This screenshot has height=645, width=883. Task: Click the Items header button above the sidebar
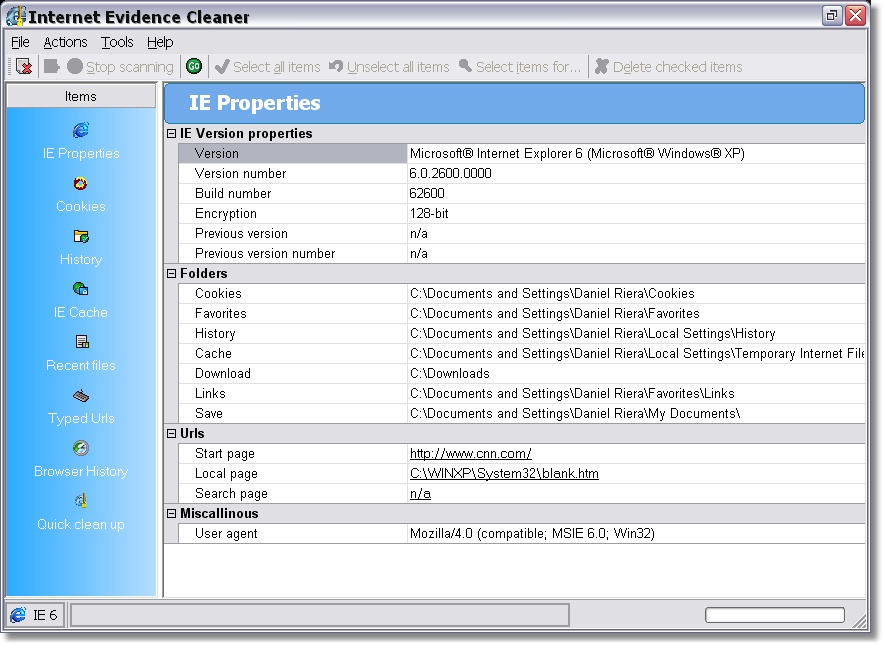tap(81, 96)
